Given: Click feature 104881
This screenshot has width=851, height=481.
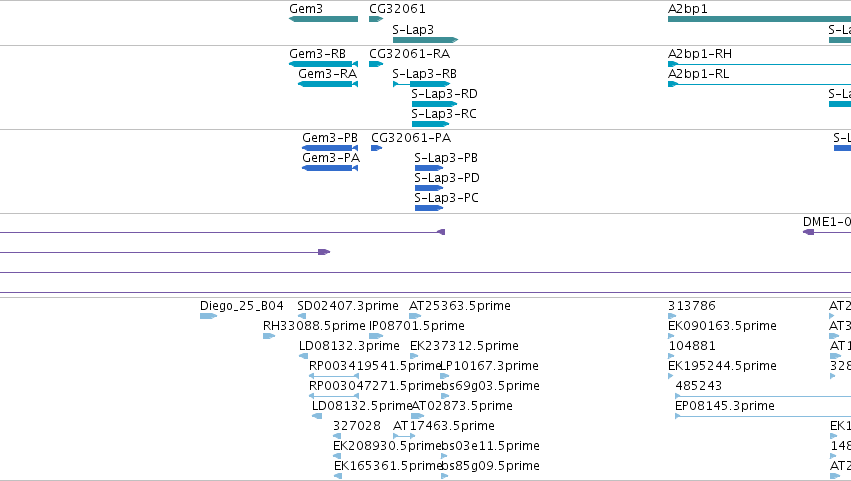Looking at the screenshot, I should (x=671, y=356).
